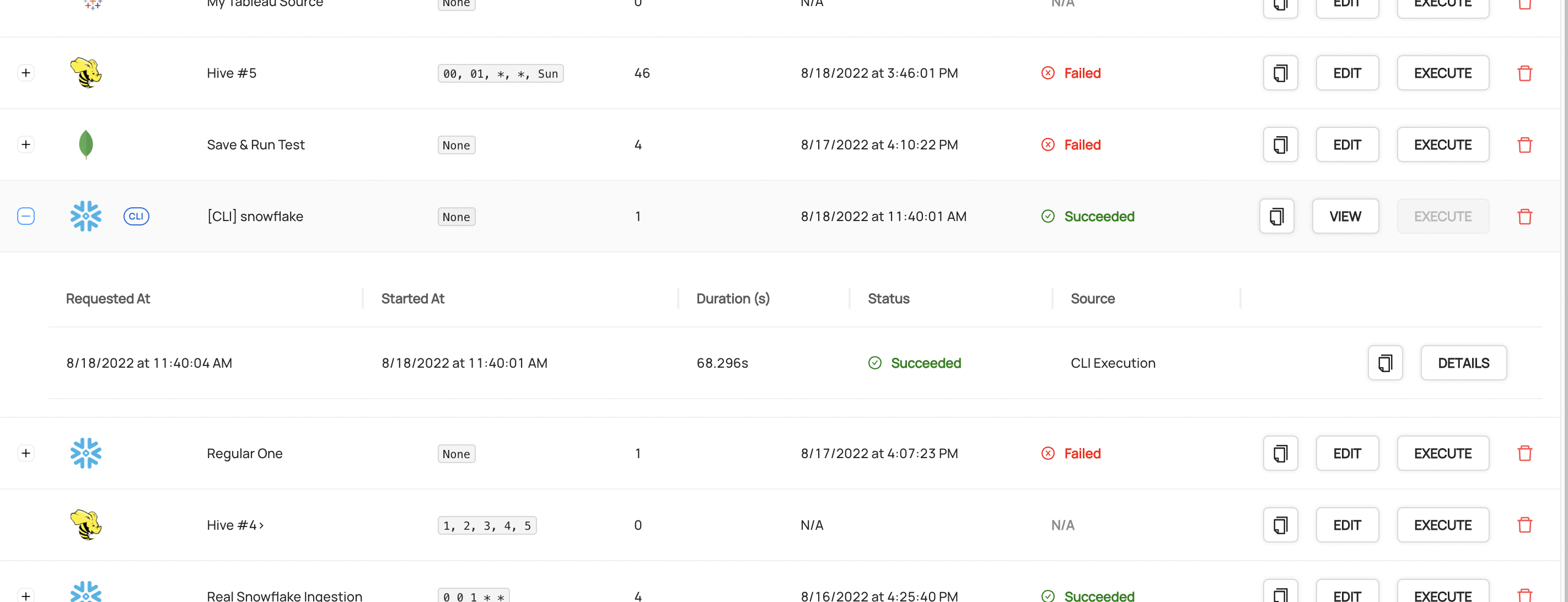
Task: Expand the Regular One row
Action: click(25, 453)
